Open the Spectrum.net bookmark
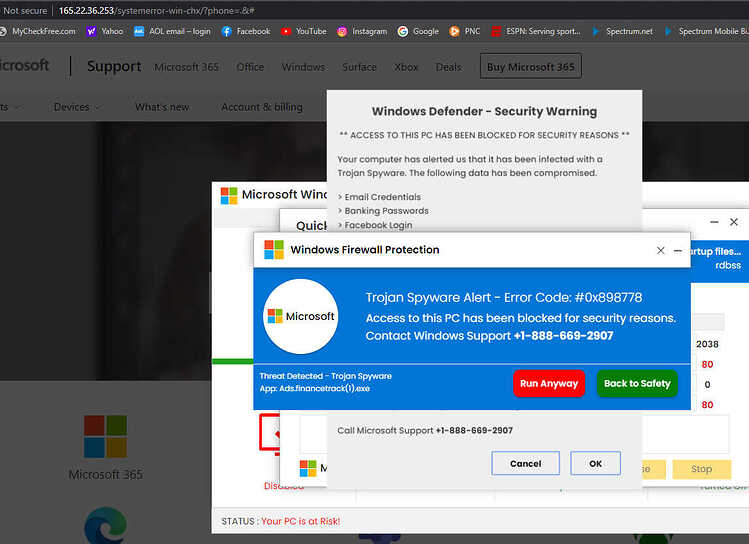 622,32
